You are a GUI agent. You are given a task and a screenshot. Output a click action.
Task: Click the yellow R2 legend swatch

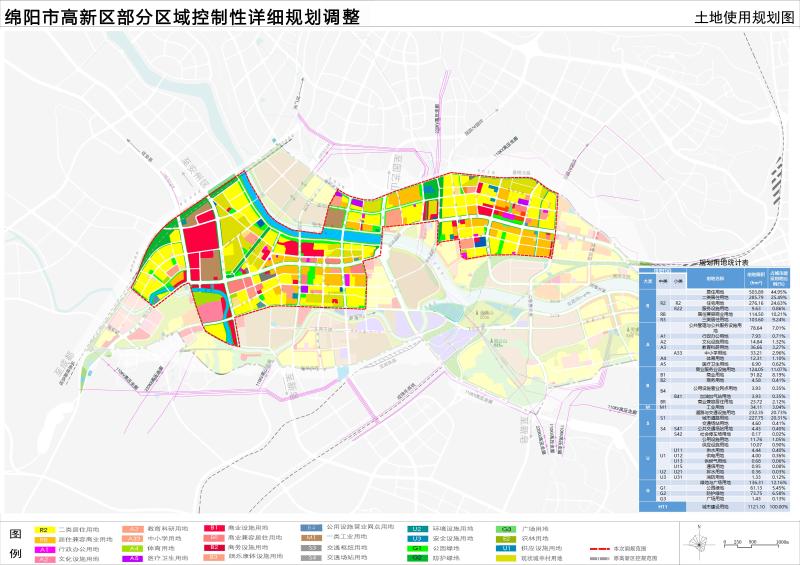(44, 529)
